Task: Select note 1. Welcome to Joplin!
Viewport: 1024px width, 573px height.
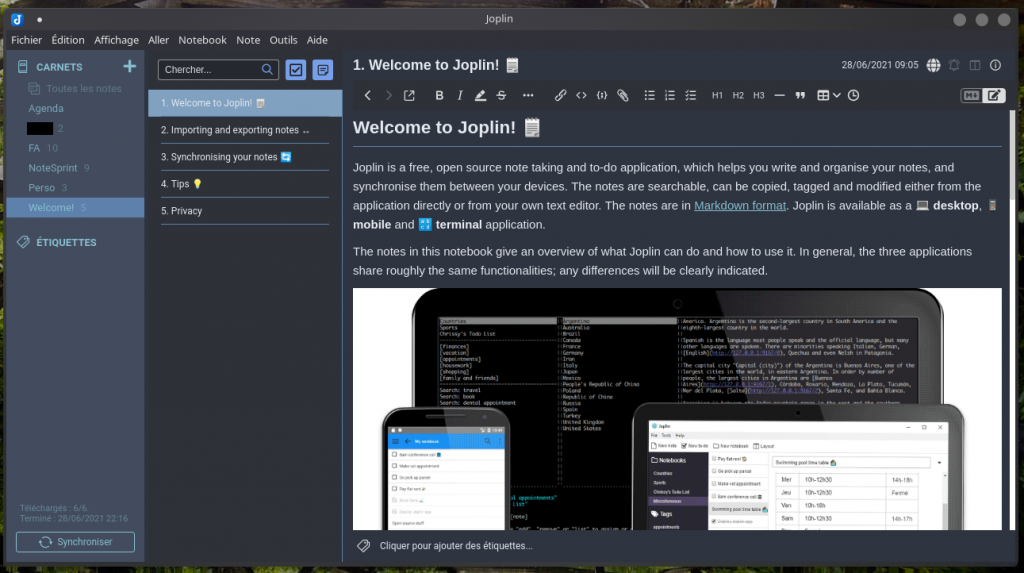Action: [245, 103]
